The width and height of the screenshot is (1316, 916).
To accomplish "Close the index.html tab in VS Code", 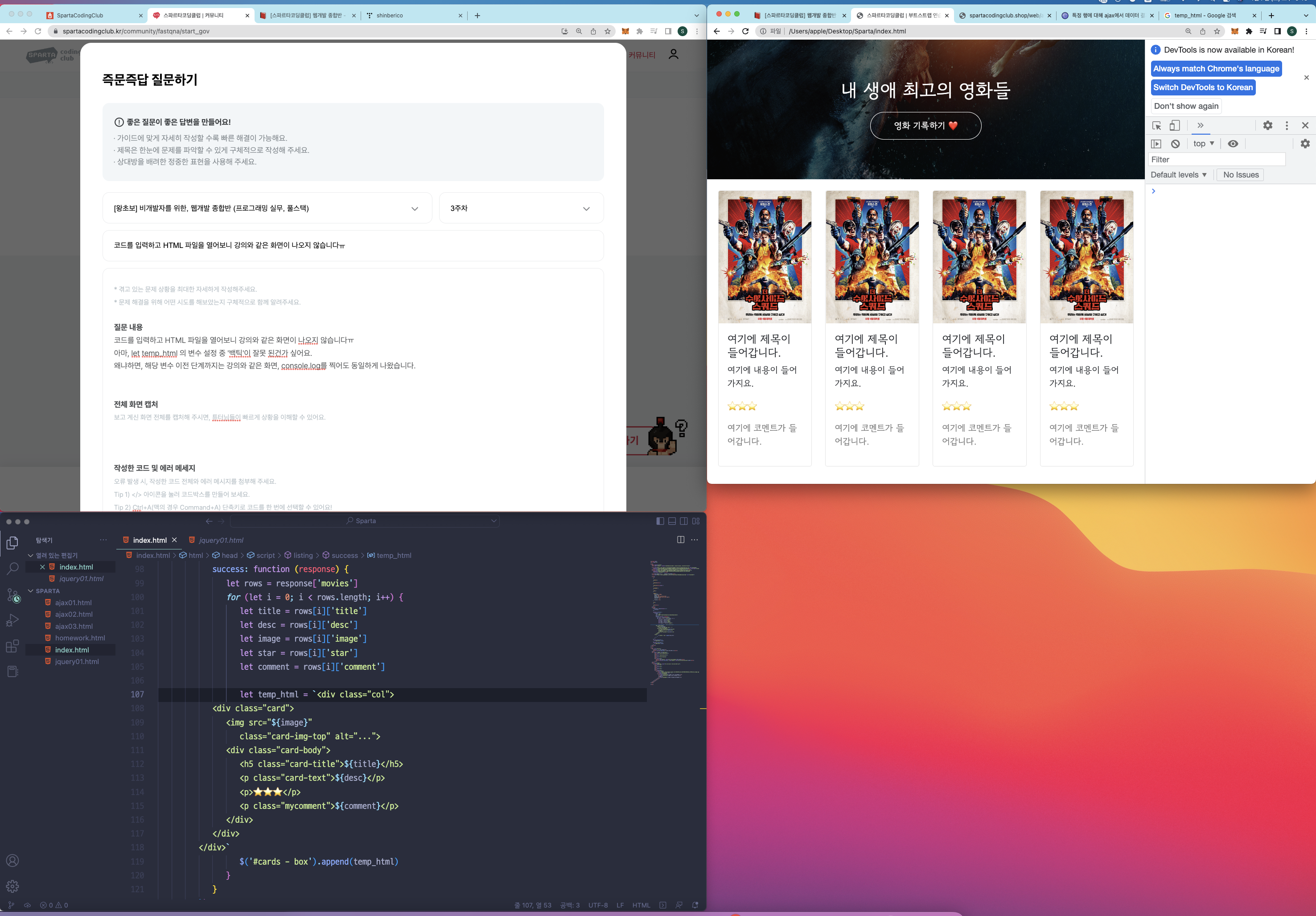I will coord(174,540).
